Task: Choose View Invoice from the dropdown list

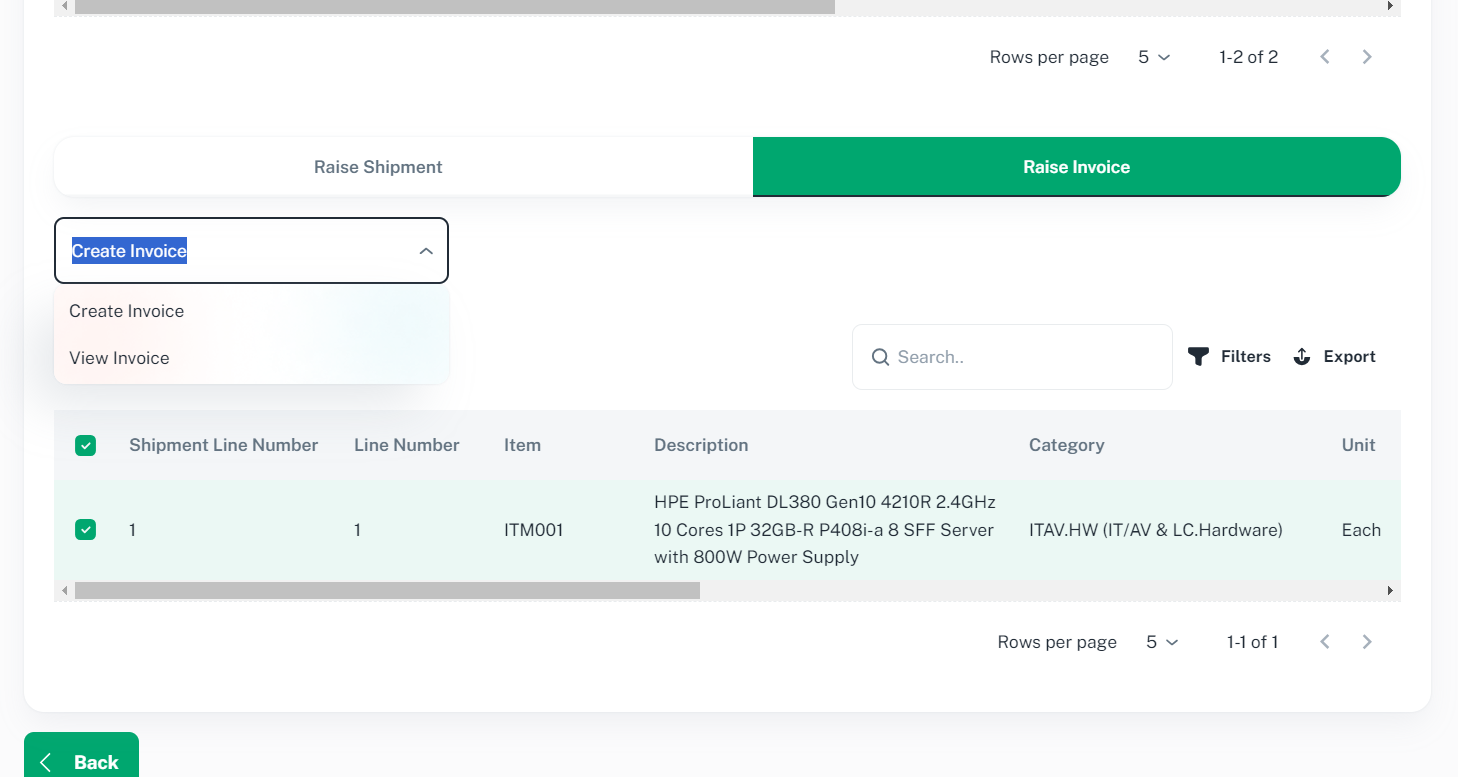Action: coord(119,358)
